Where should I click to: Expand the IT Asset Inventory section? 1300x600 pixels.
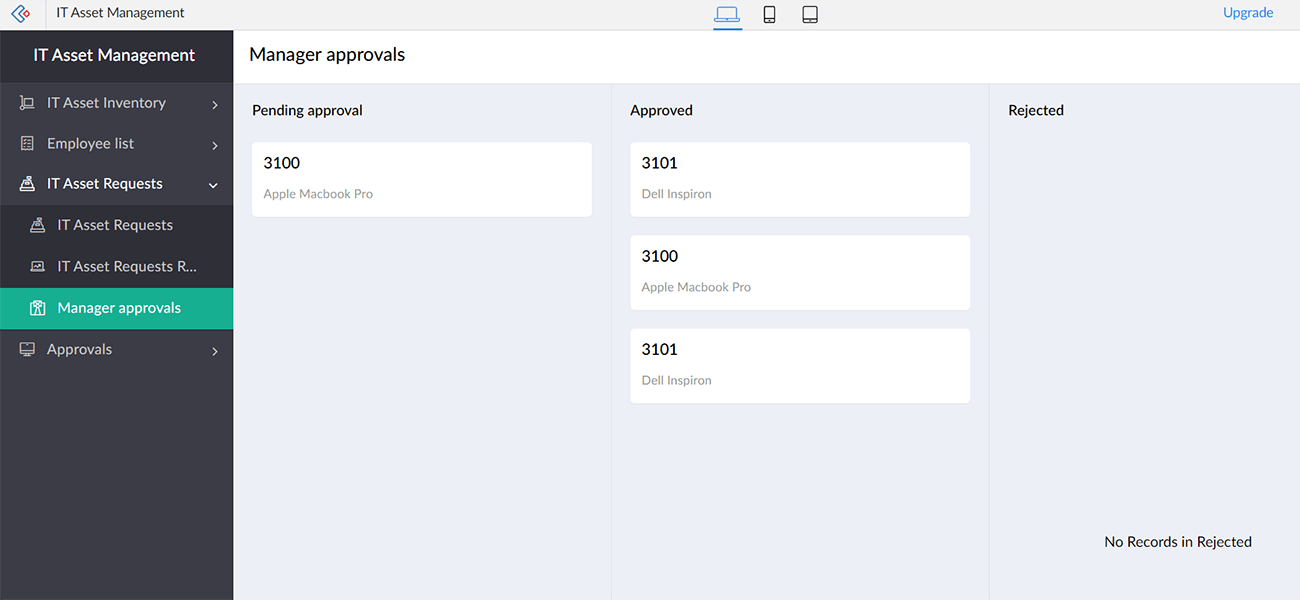(x=214, y=102)
